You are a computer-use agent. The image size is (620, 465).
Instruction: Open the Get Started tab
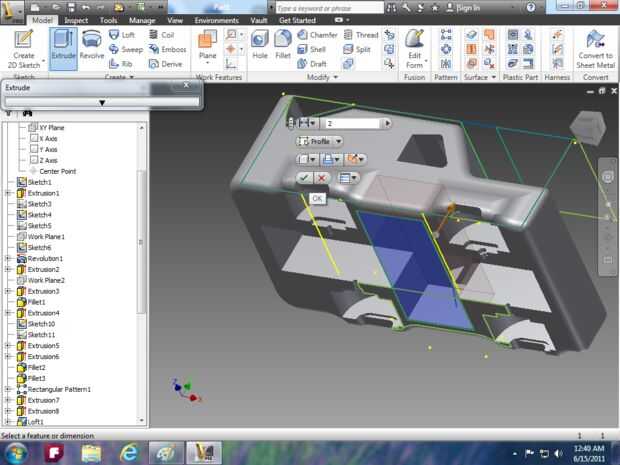pos(297,20)
